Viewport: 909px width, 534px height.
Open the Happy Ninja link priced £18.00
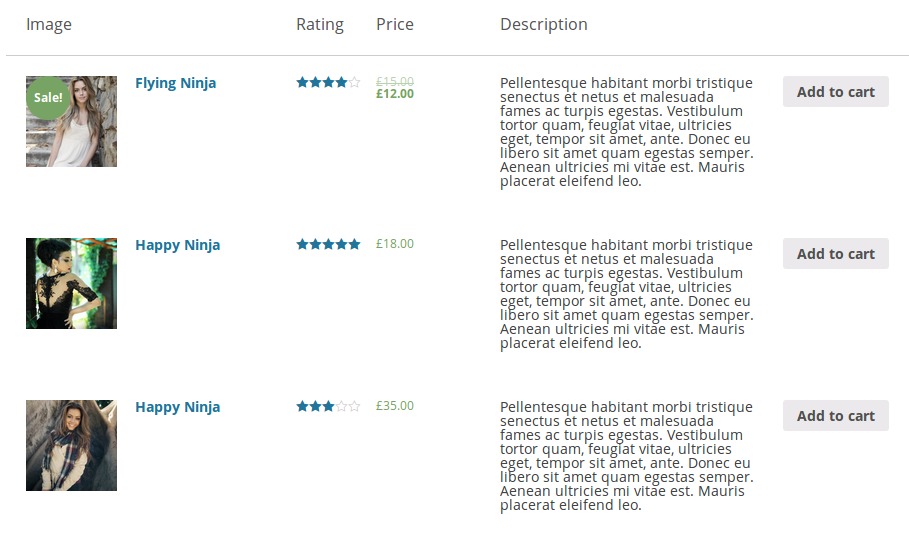177,245
